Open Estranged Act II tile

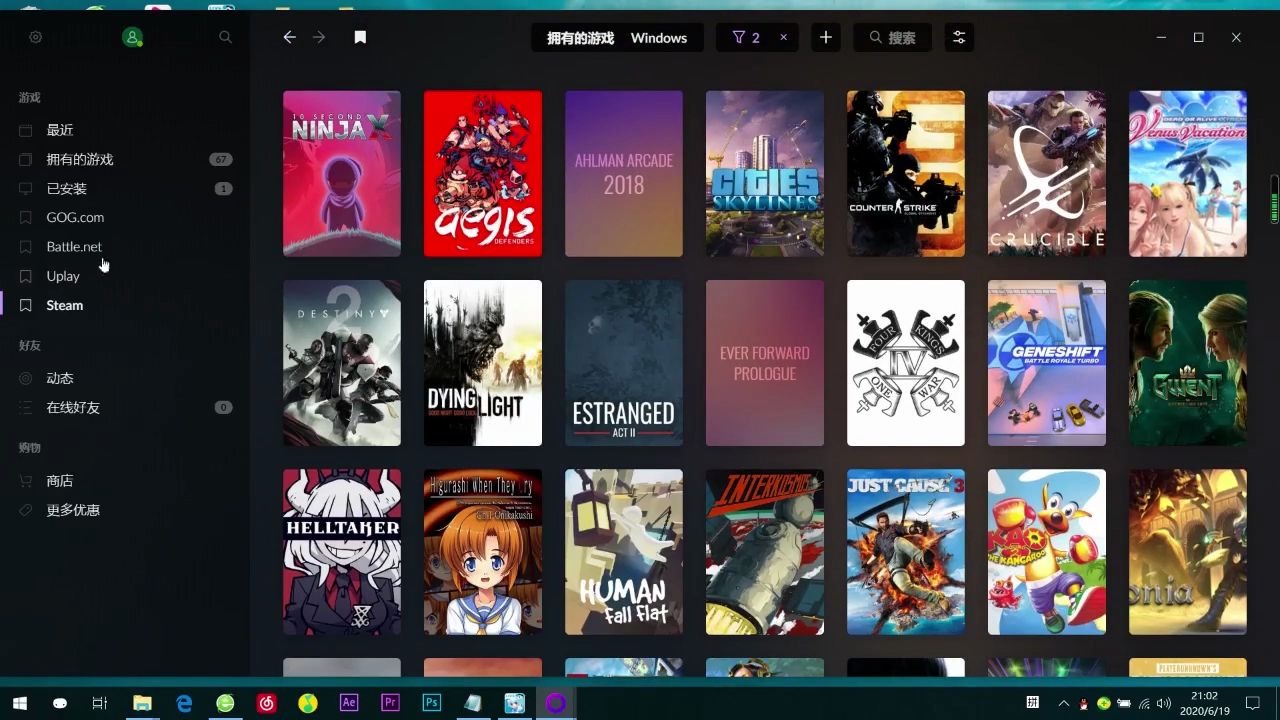point(624,363)
